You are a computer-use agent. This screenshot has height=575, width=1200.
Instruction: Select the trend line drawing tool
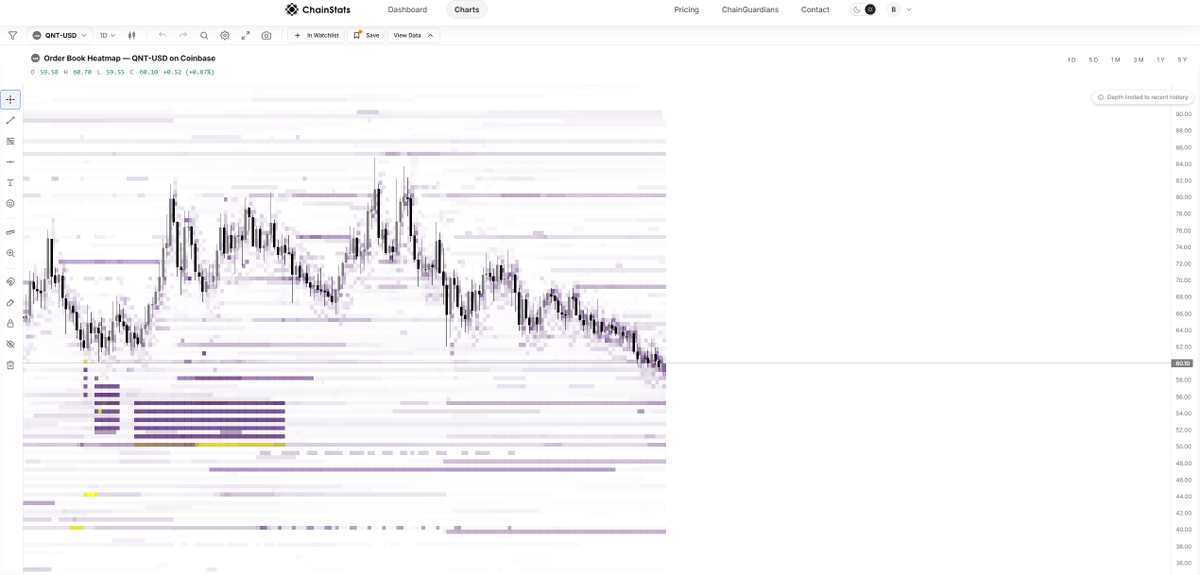coord(11,120)
